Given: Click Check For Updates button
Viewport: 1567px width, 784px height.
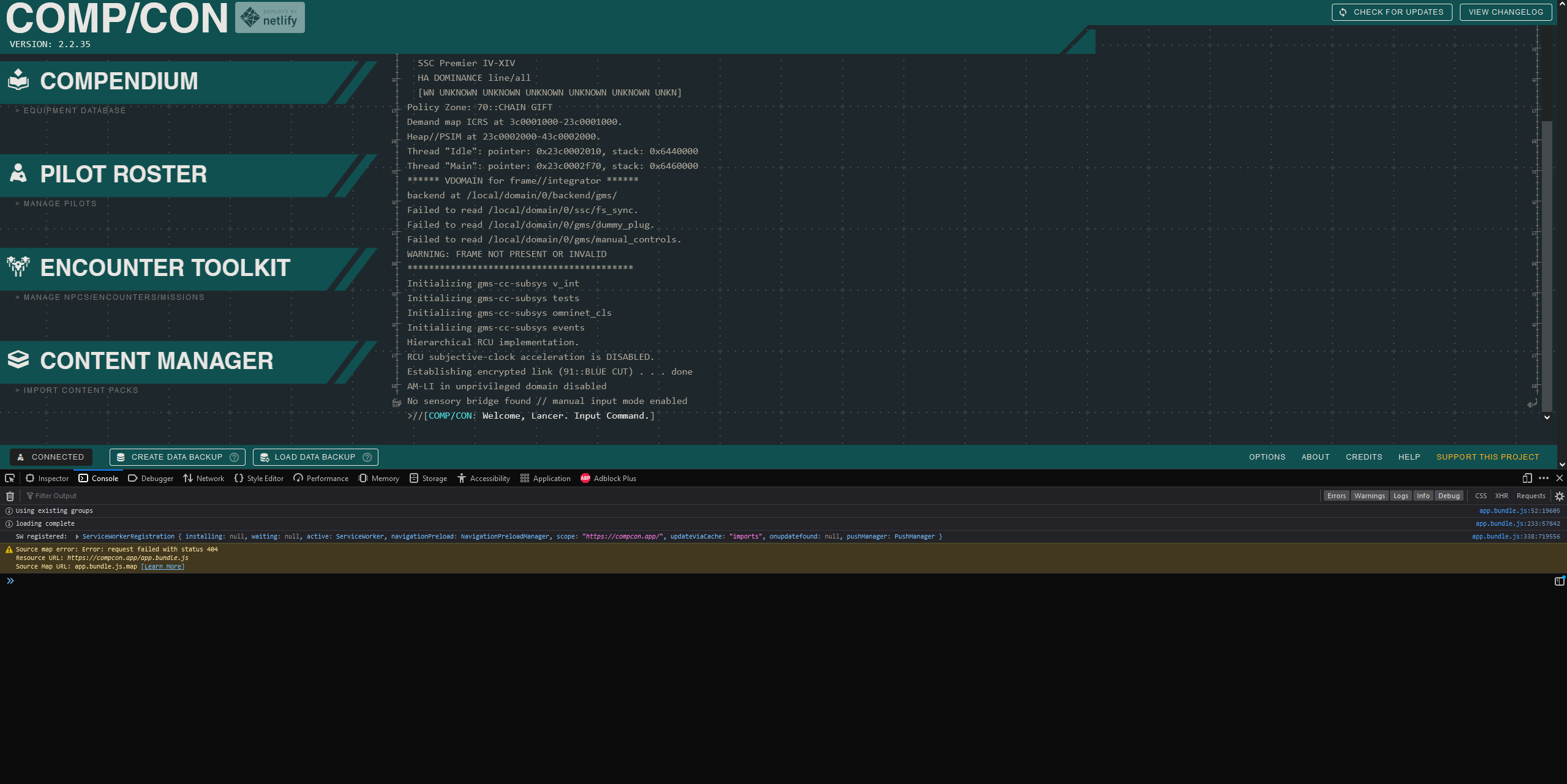Looking at the screenshot, I should pos(1391,12).
